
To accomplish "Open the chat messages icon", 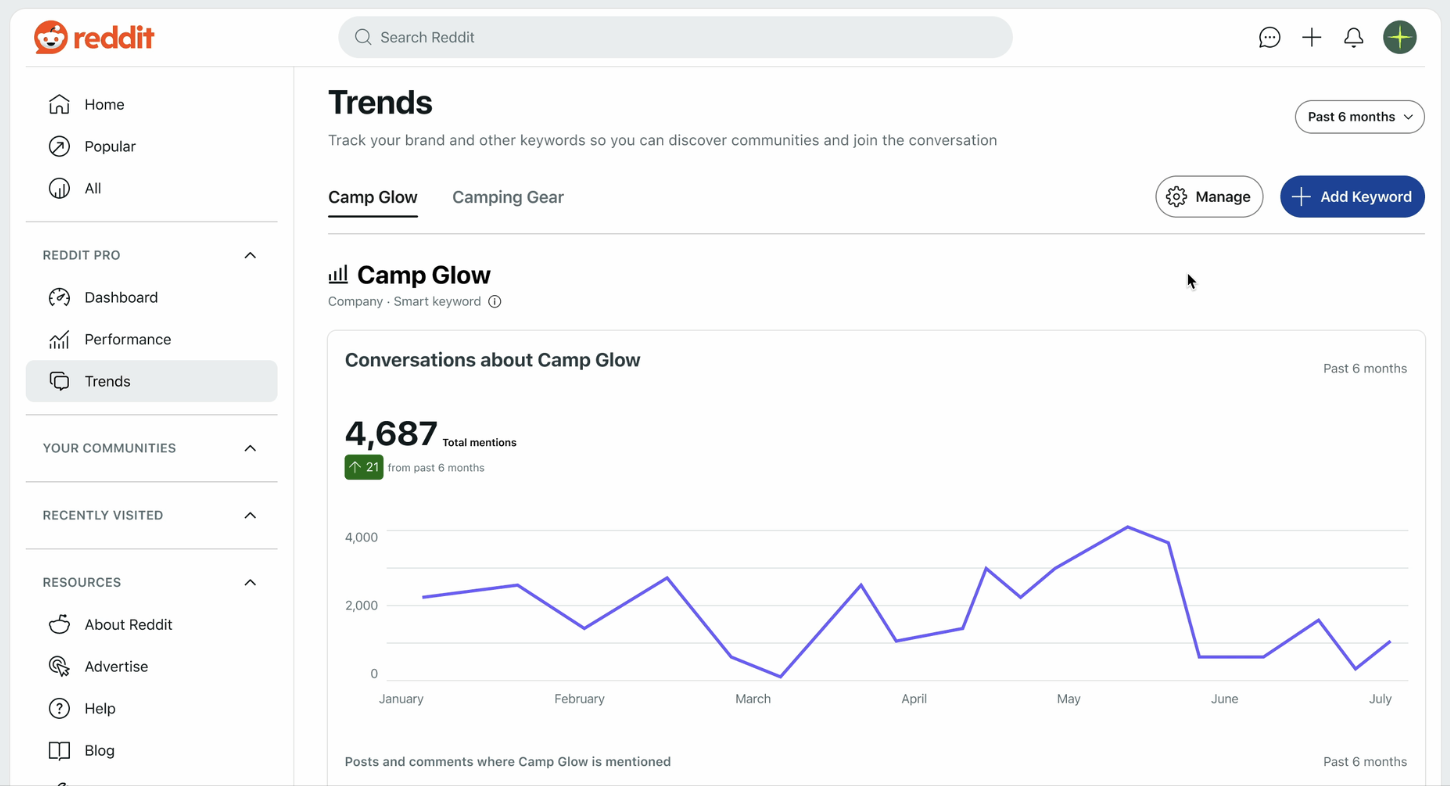I will (x=1269, y=37).
